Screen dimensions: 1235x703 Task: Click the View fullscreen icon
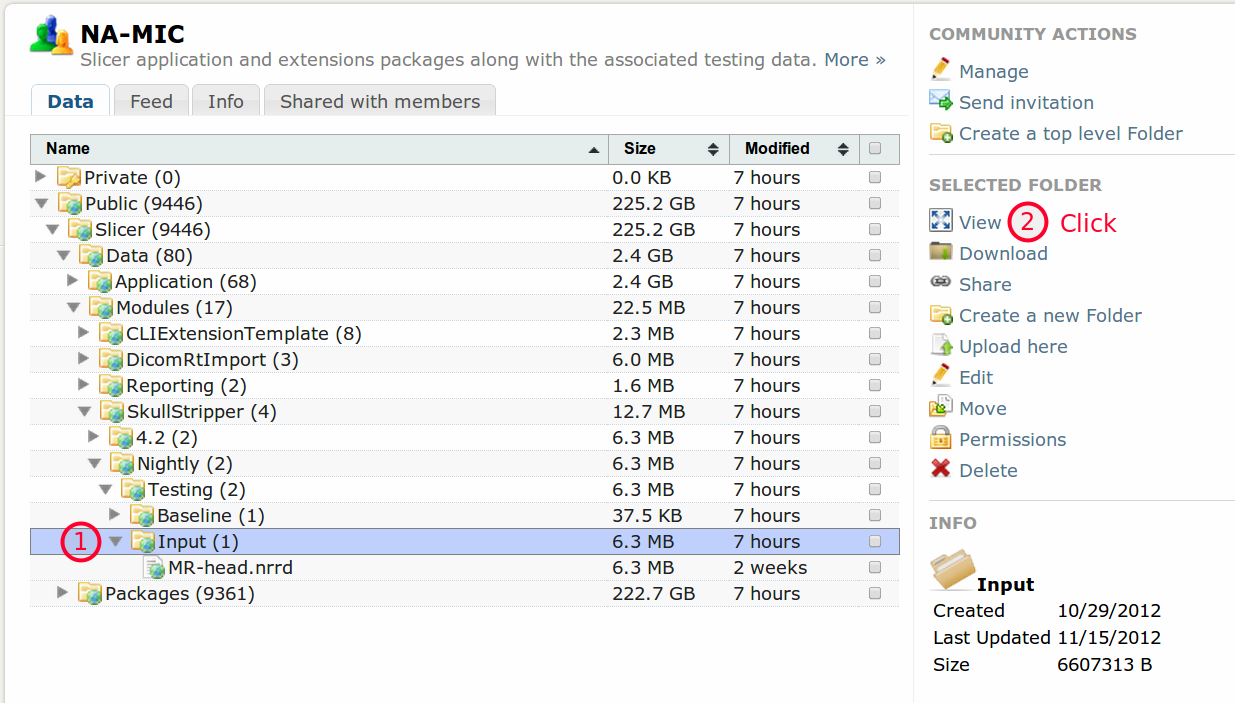(940, 221)
